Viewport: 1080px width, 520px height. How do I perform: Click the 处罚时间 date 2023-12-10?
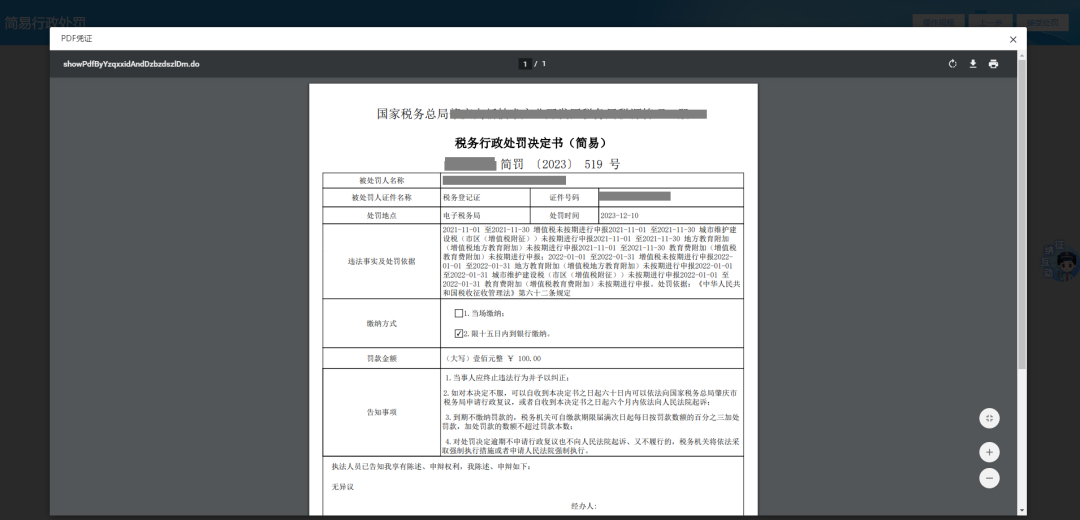[x=619, y=215]
